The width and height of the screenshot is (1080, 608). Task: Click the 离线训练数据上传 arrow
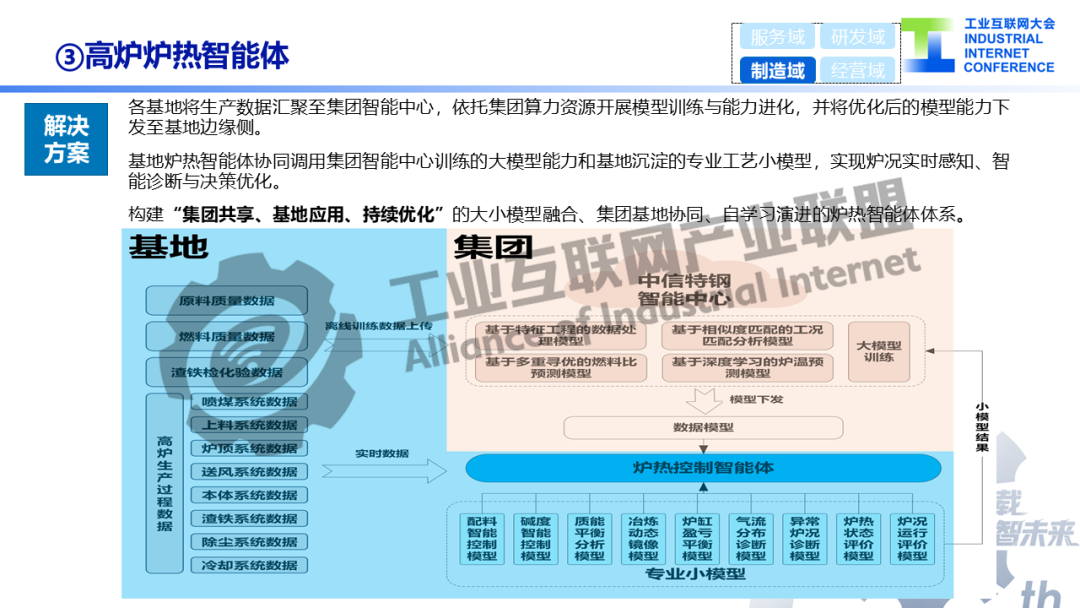(x=384, y=341)
